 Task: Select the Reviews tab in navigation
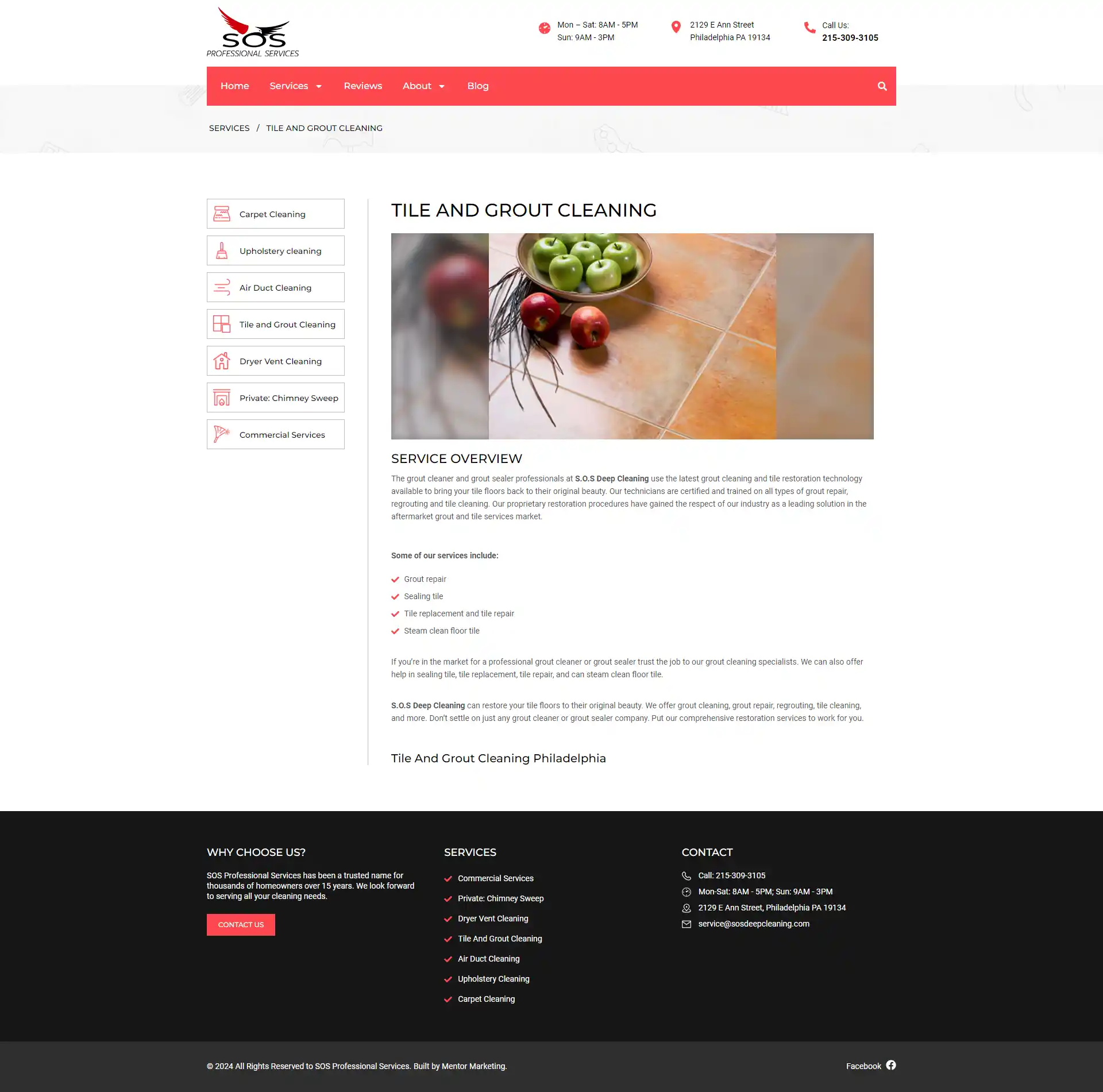point(363,85)
